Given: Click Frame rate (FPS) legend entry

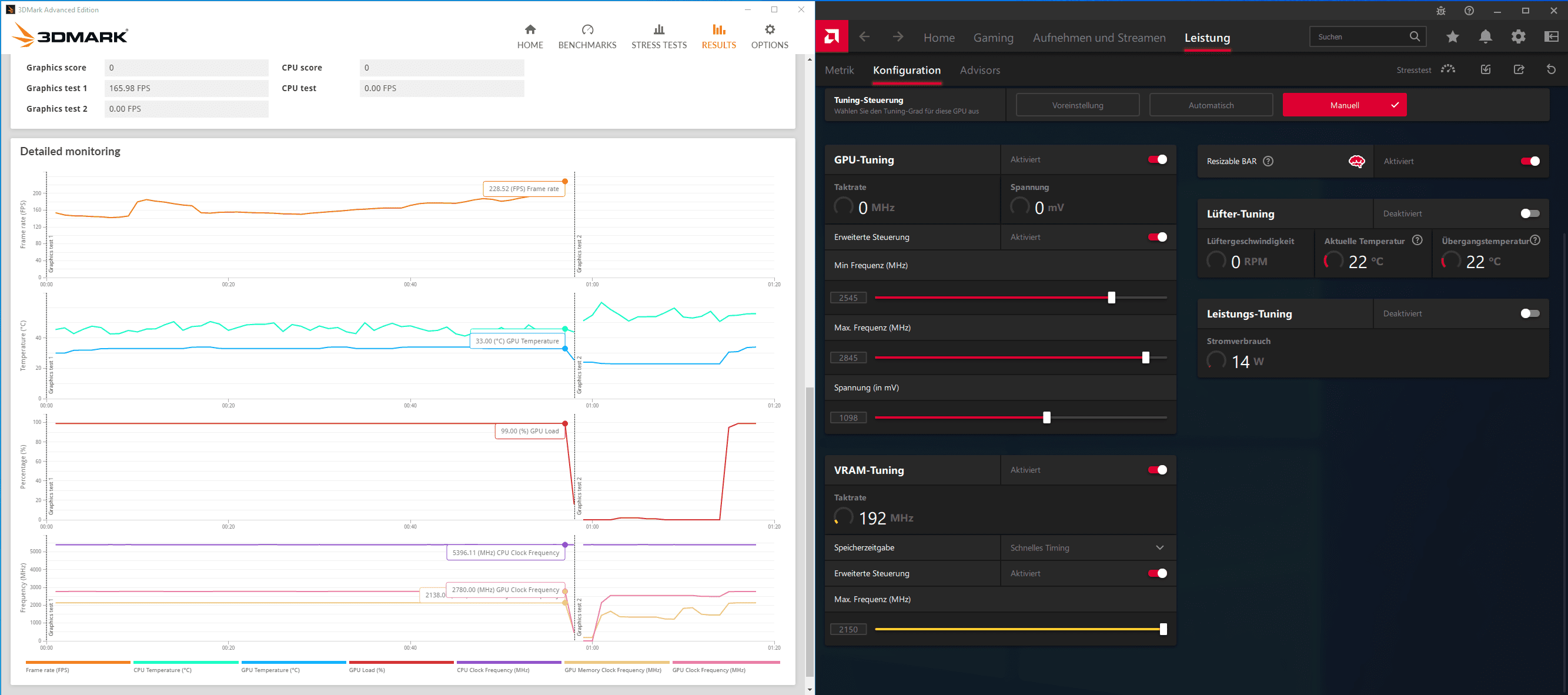Looking at the screenshot, I should pyautogui.click(x=78, y=667).
